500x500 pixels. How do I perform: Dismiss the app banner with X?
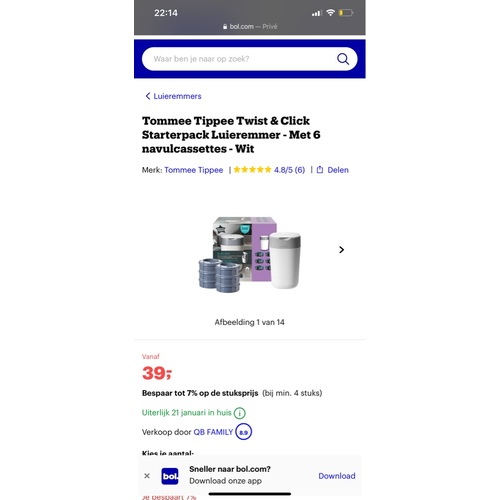point(147,476)
